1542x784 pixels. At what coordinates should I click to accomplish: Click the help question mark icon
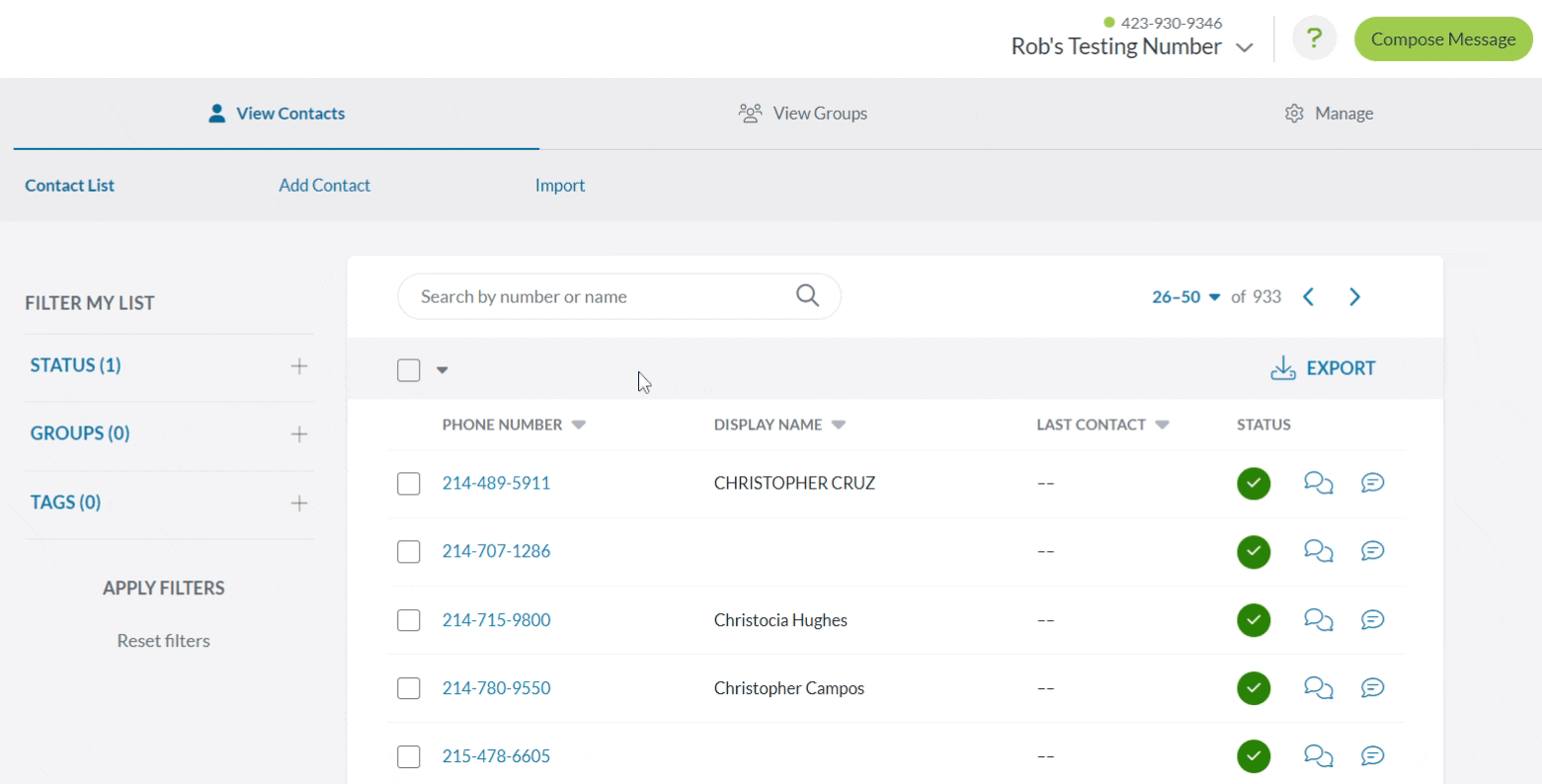tap(1314, 39)
